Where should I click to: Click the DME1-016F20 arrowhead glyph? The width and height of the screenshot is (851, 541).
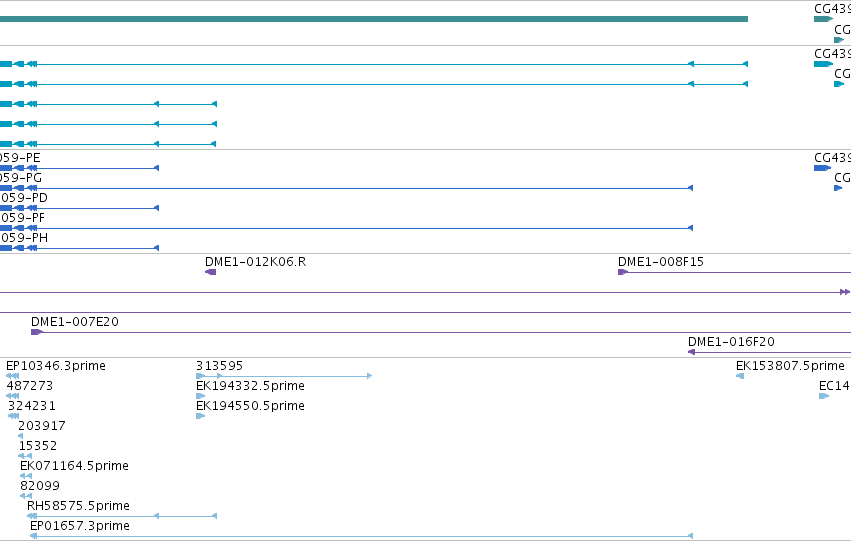point(691,352)
